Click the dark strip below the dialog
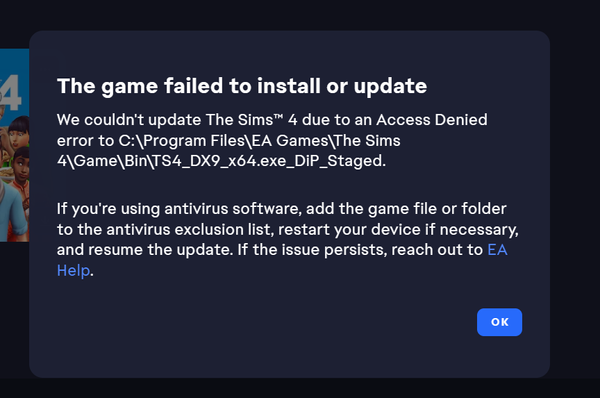Viewport: 600px width, 398px height. point(300,388)
